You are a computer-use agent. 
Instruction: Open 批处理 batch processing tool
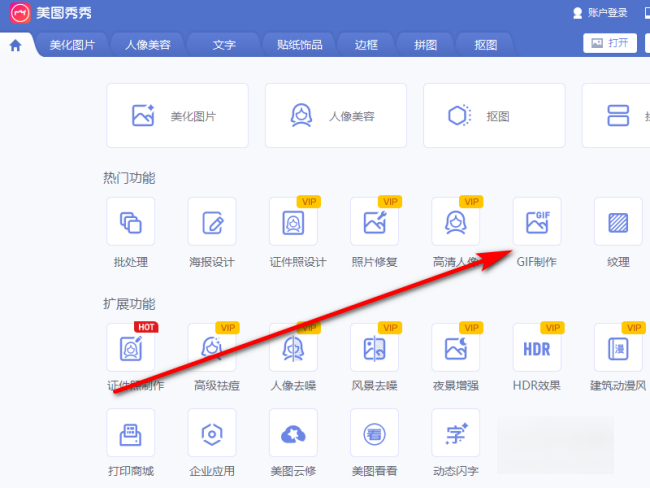pyautogui.click(x=130, y=222)
